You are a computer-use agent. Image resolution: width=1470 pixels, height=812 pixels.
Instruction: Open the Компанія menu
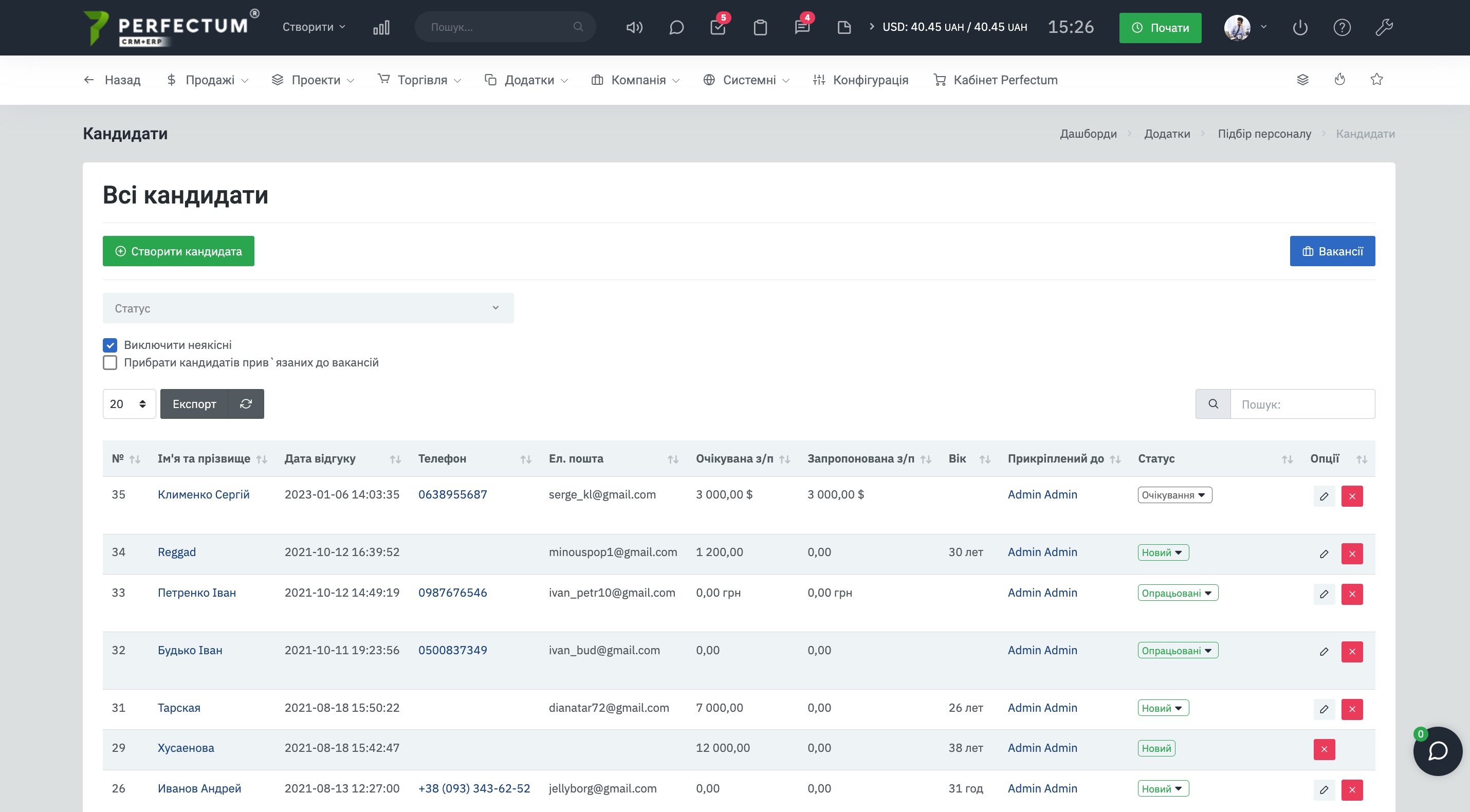tap(635, 80)
